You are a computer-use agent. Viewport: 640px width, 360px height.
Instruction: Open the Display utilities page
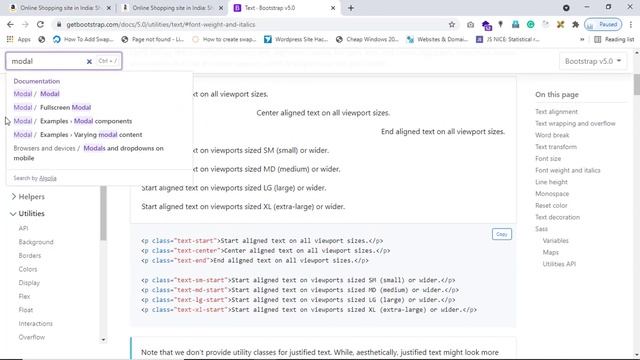point(29,283)
